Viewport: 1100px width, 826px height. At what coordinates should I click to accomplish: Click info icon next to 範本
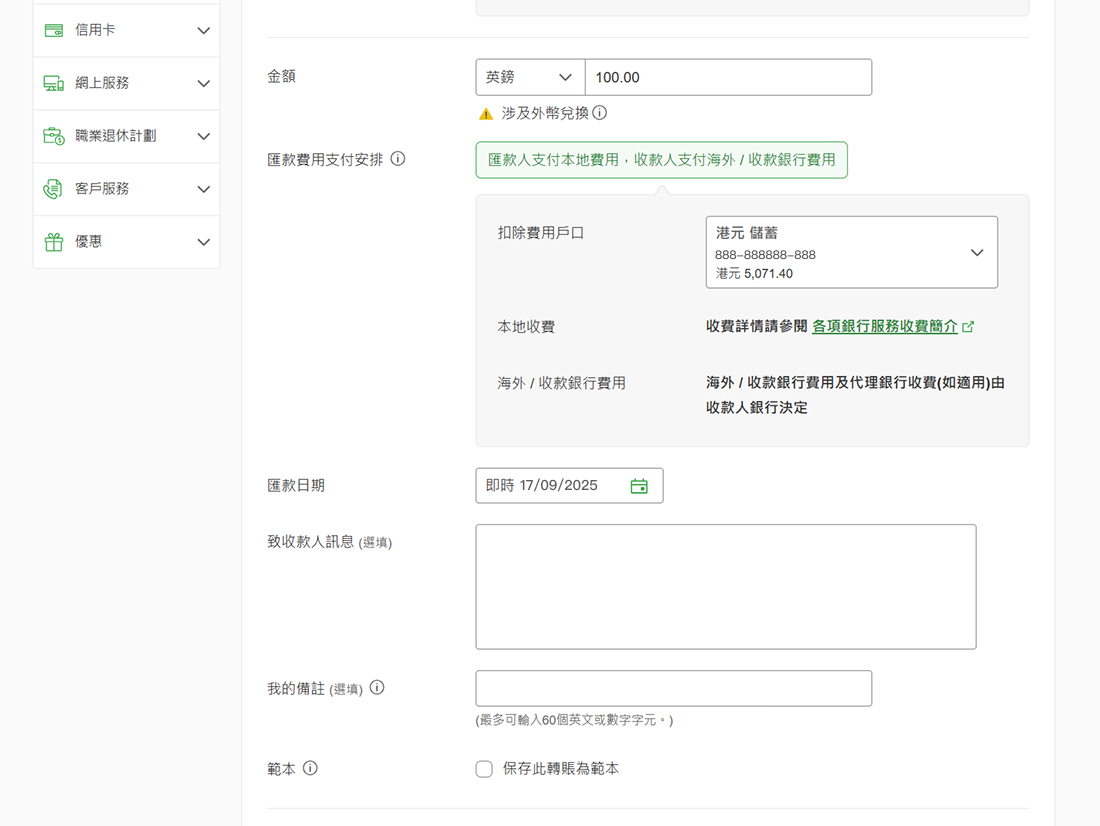(310, 769)
